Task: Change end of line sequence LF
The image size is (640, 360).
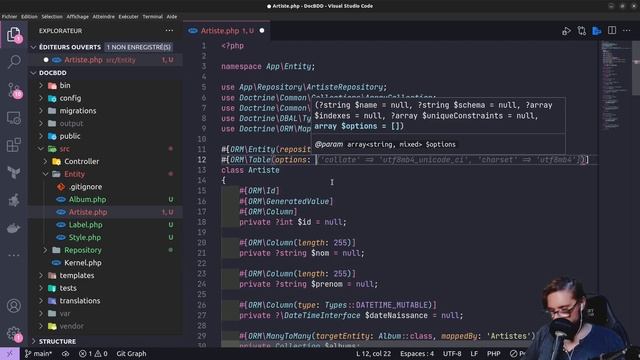Action: (x=474, y=353)
